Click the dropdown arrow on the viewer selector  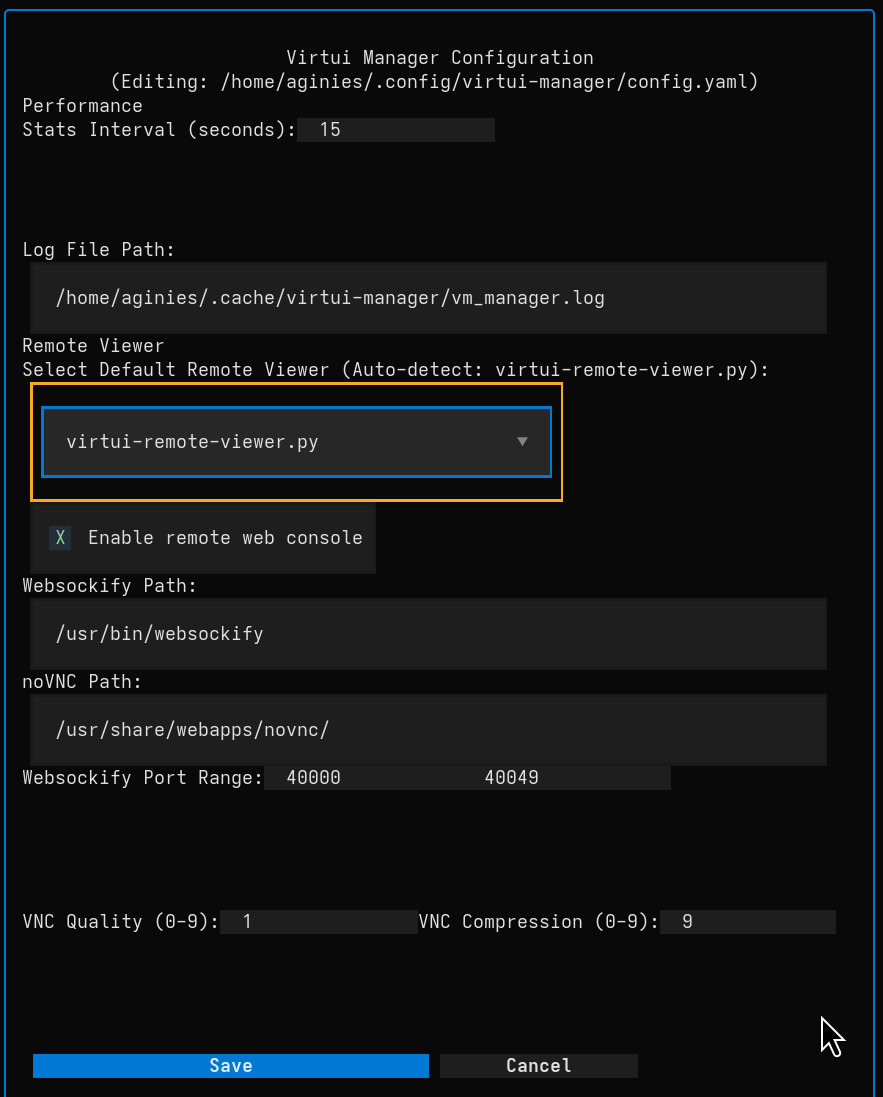pos(522,440)
